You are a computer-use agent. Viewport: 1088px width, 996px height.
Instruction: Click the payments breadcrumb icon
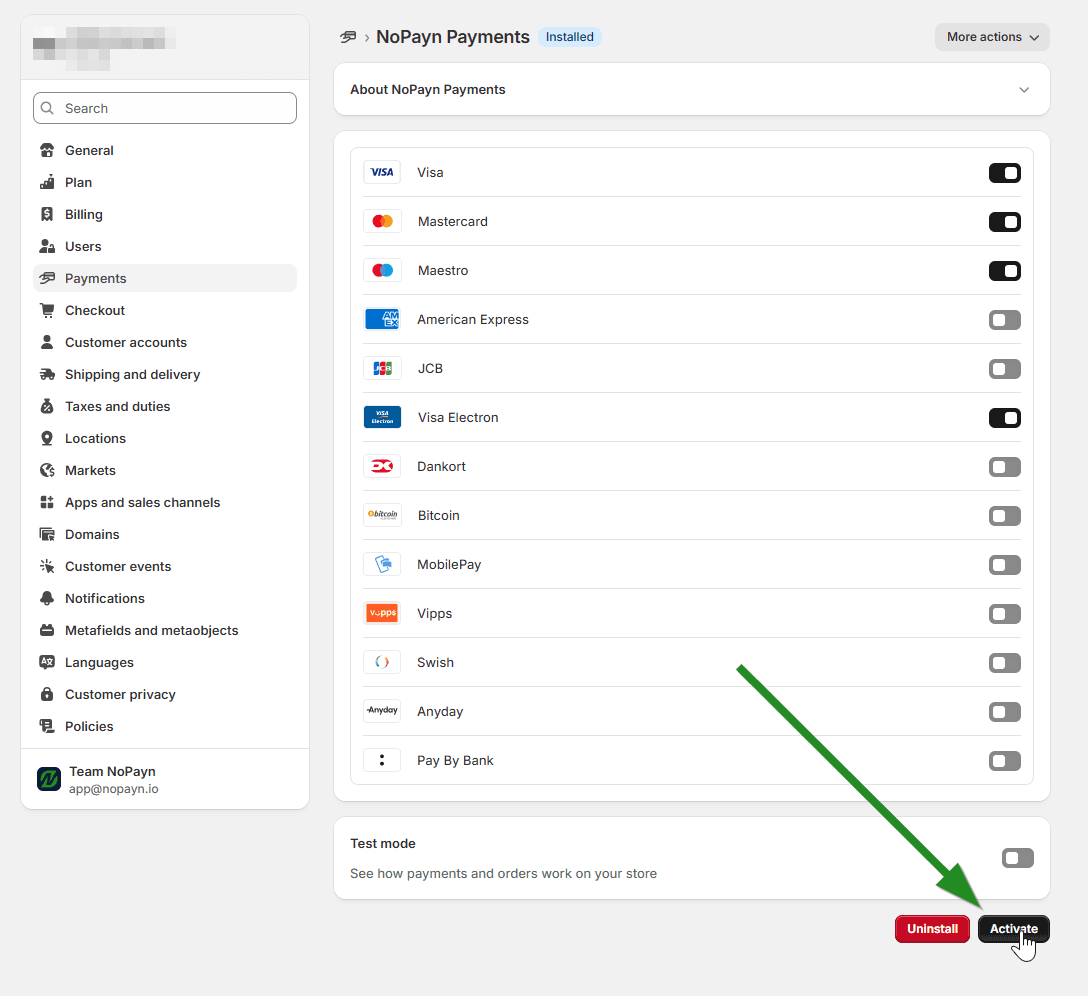coord(348,36)
